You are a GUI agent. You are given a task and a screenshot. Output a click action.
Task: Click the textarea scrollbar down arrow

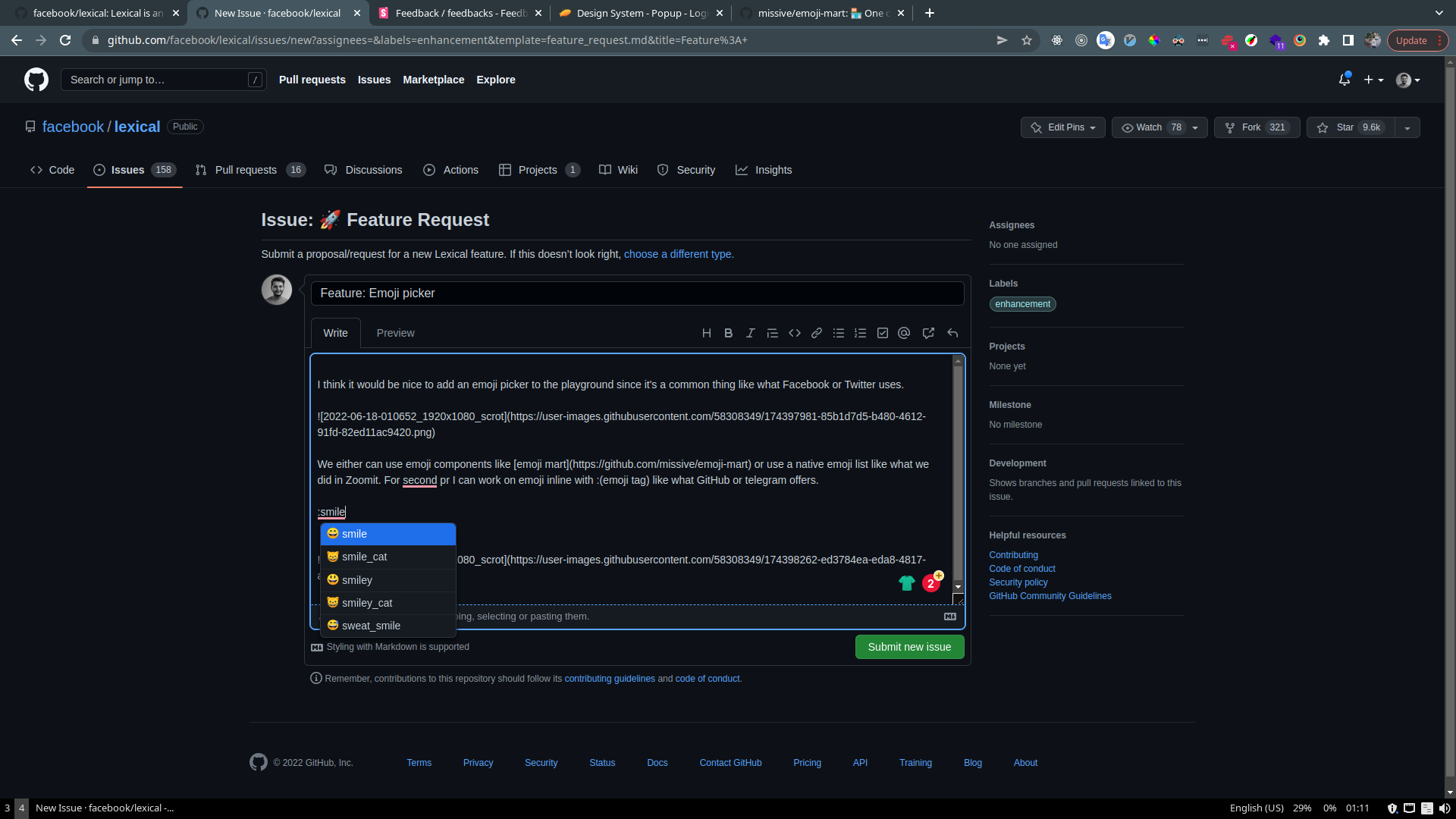pyautogui.click(x=958, y=587)
